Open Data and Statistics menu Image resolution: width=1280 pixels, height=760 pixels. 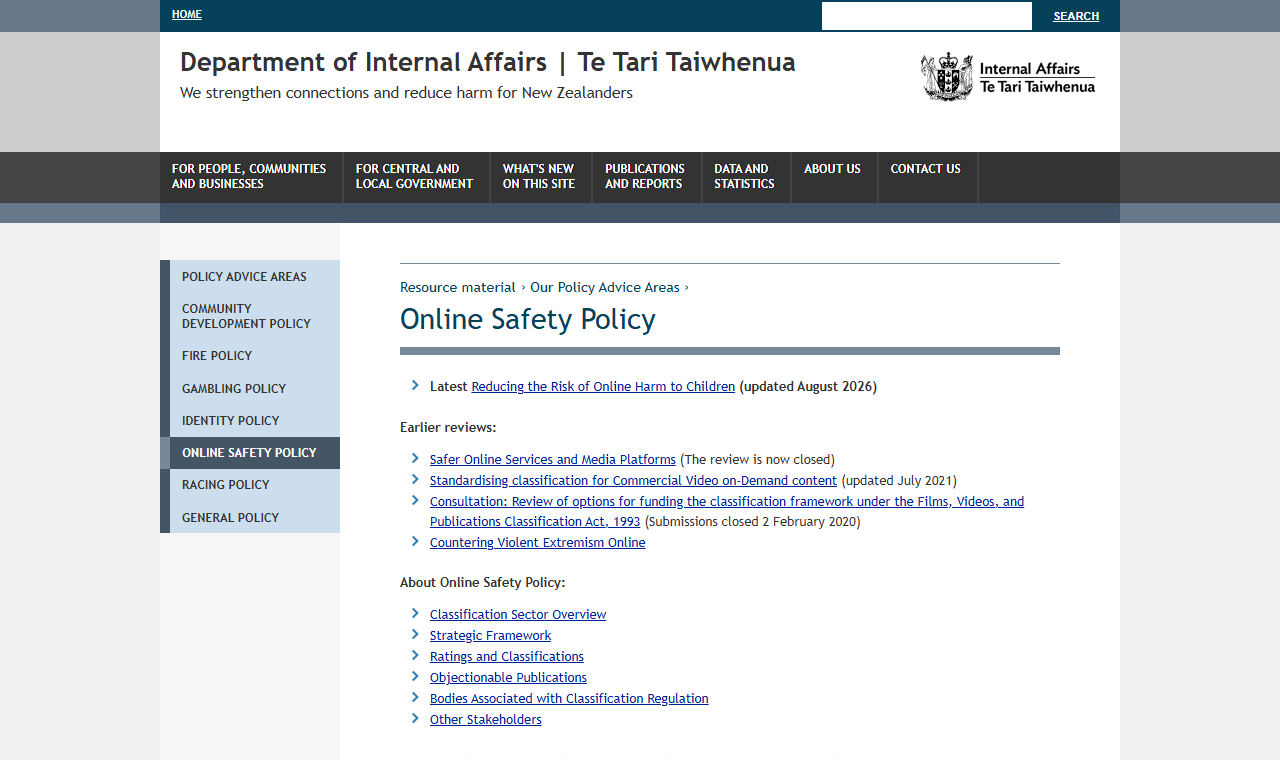pyautogui.click(x=745, y=176)
